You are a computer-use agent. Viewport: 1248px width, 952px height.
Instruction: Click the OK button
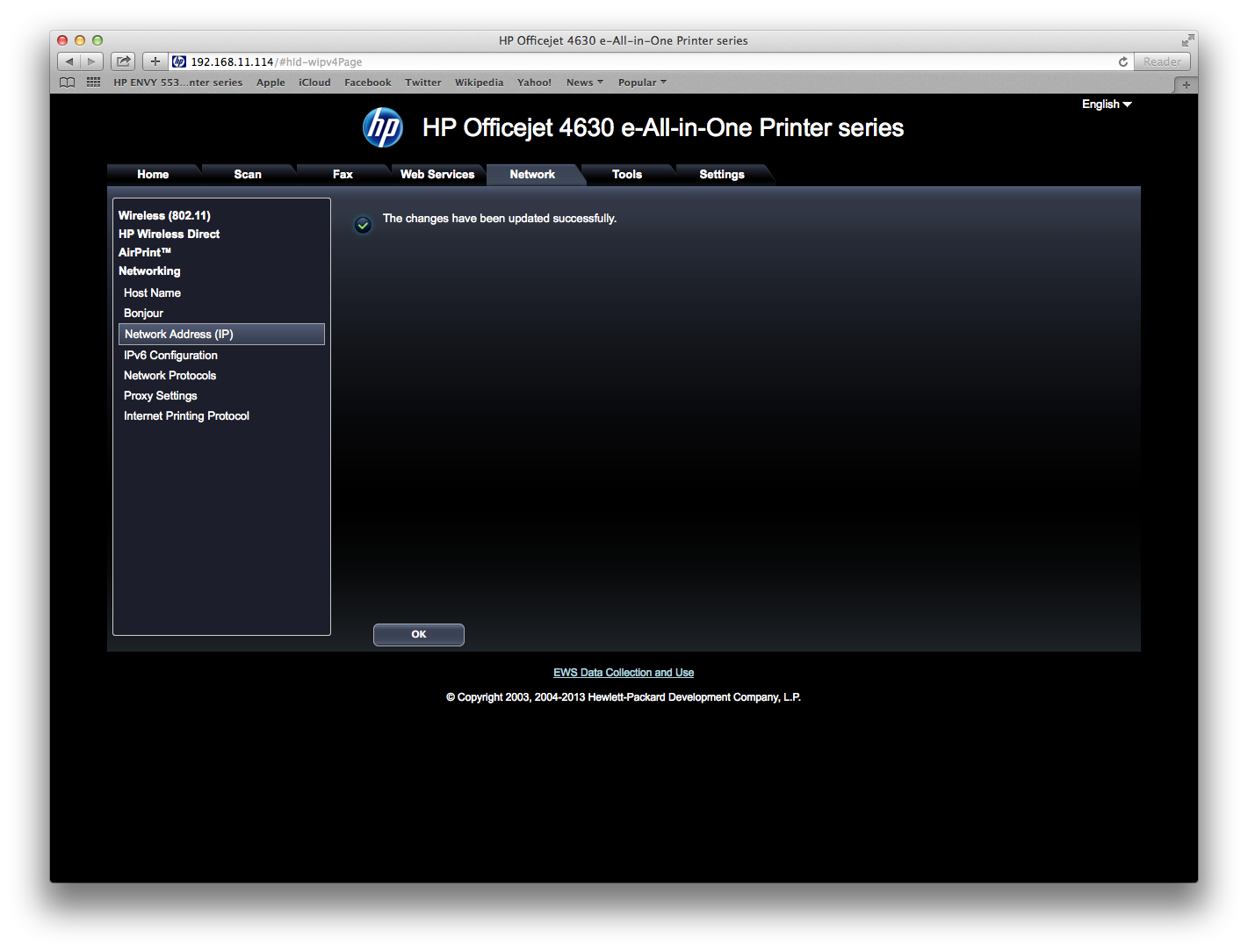pyautogui.click(x=419, y=634)
